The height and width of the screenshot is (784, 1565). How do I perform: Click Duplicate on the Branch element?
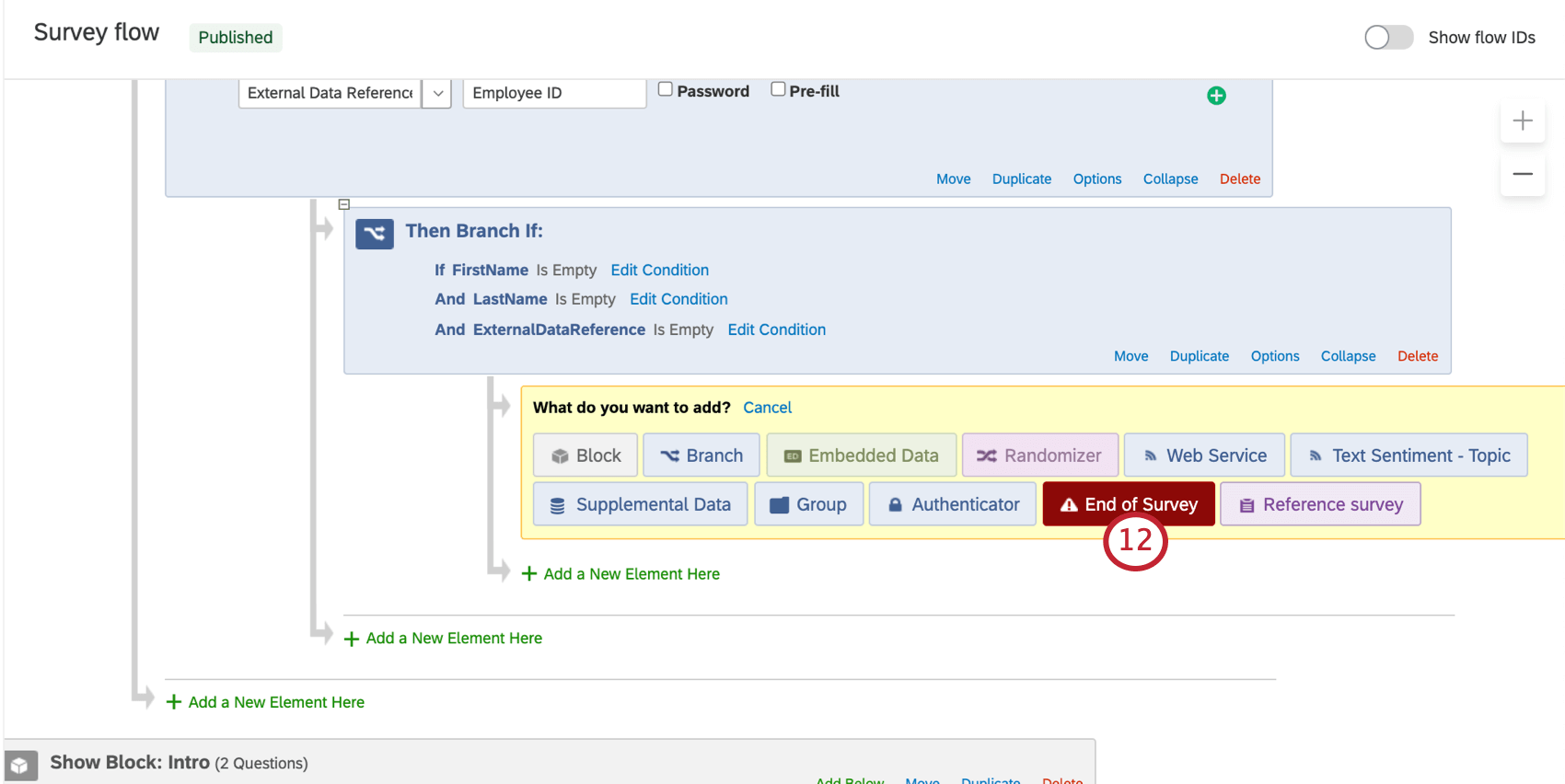[x=1200, y=356]
